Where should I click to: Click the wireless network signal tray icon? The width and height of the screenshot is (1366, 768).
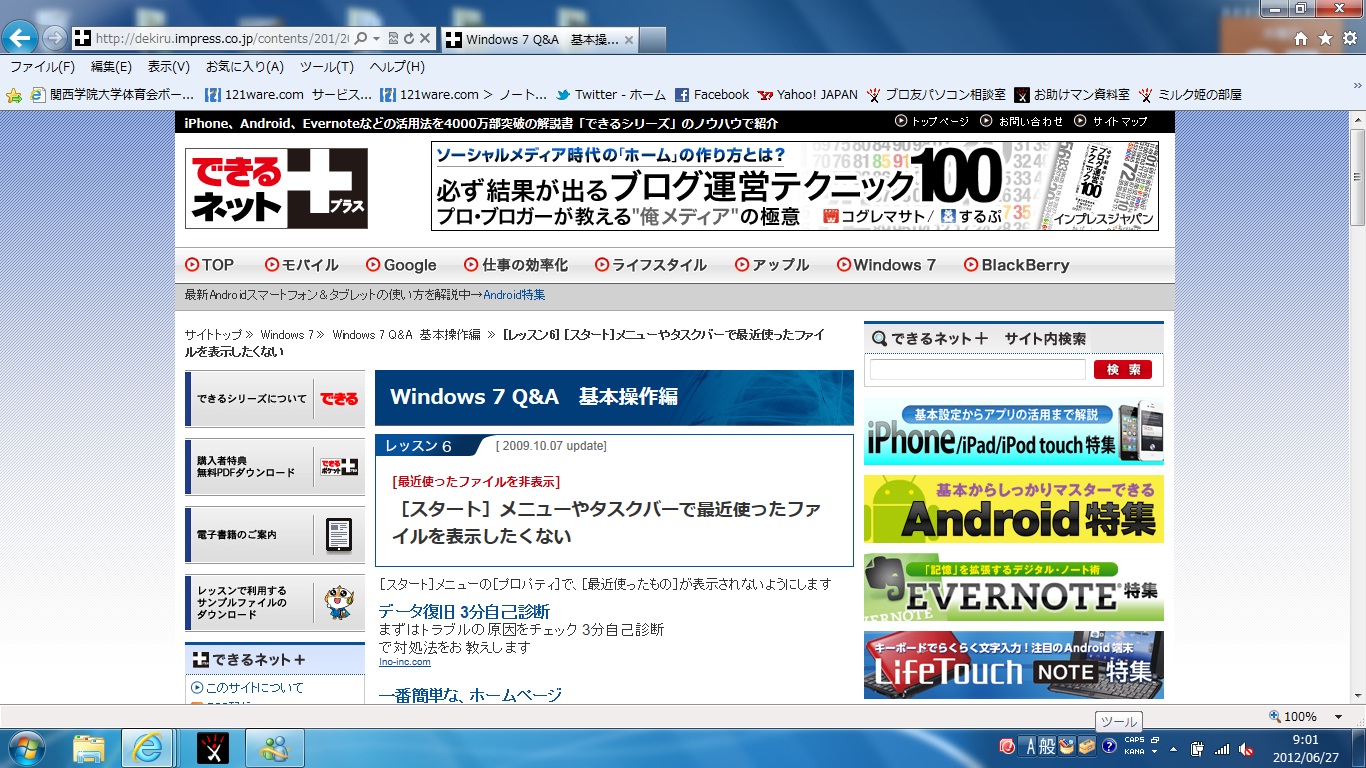click(x=1222, y=748)
